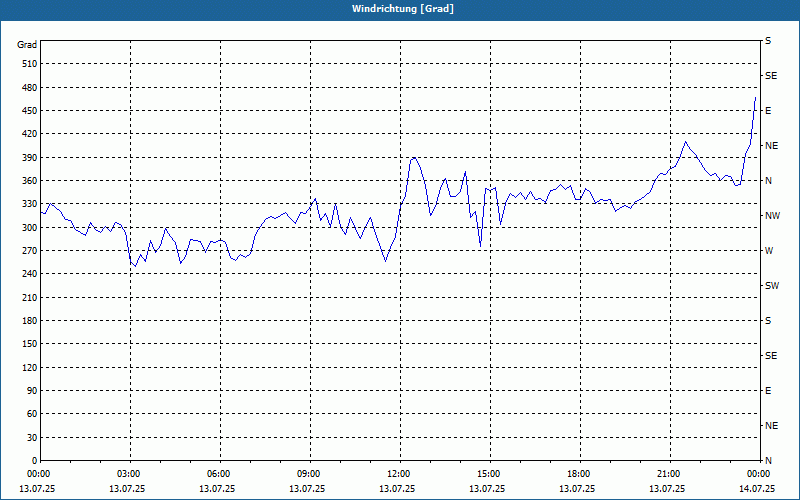Click the '13.07.25' date under 15:00
The image size is (800, 500).
(487, 489)
